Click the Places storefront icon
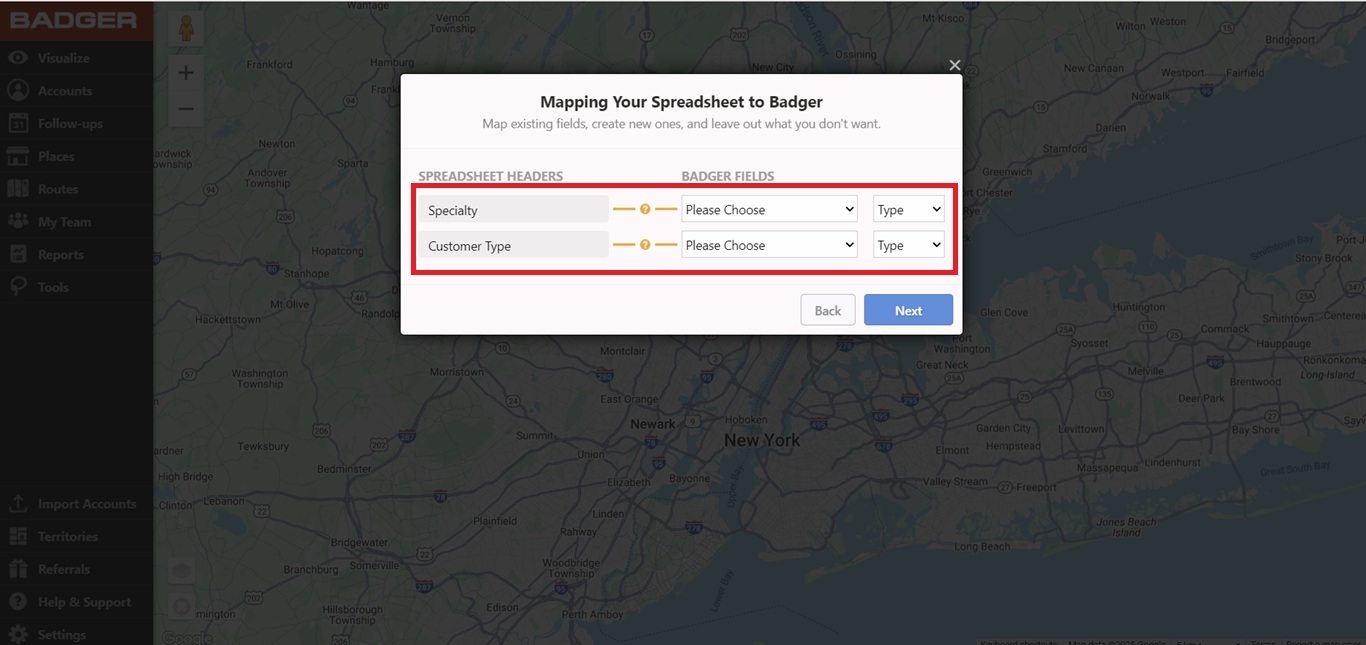Viewport: 1366px width, 645px height. (17, 156)
